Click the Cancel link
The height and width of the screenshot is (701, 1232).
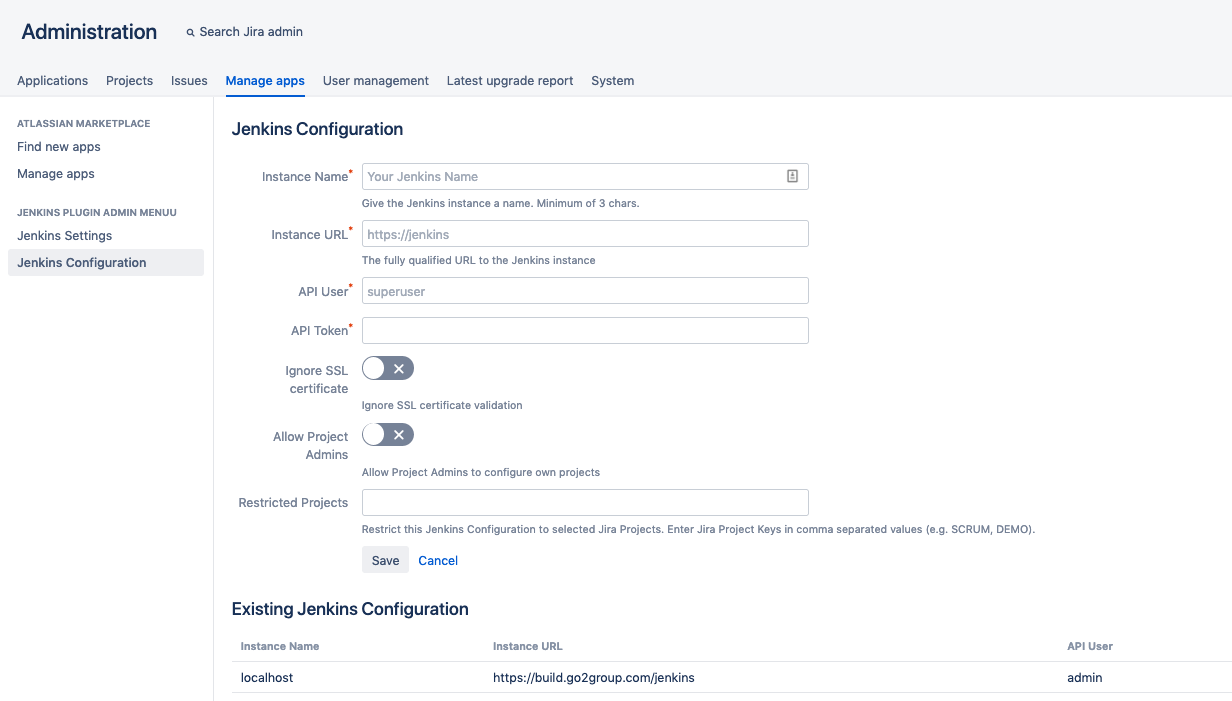coord(437,560)
